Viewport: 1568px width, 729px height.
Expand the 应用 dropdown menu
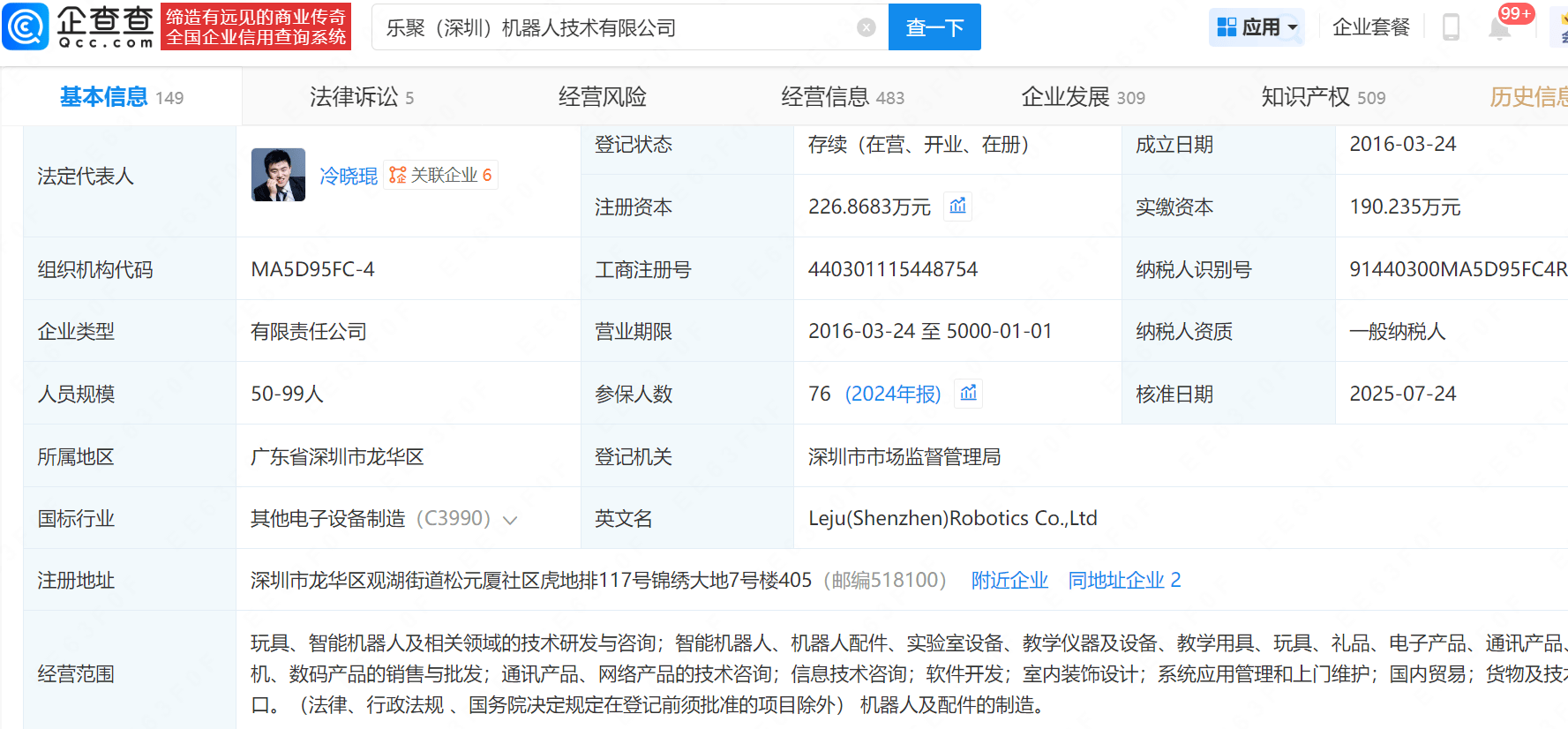[x=1257, y=27]
